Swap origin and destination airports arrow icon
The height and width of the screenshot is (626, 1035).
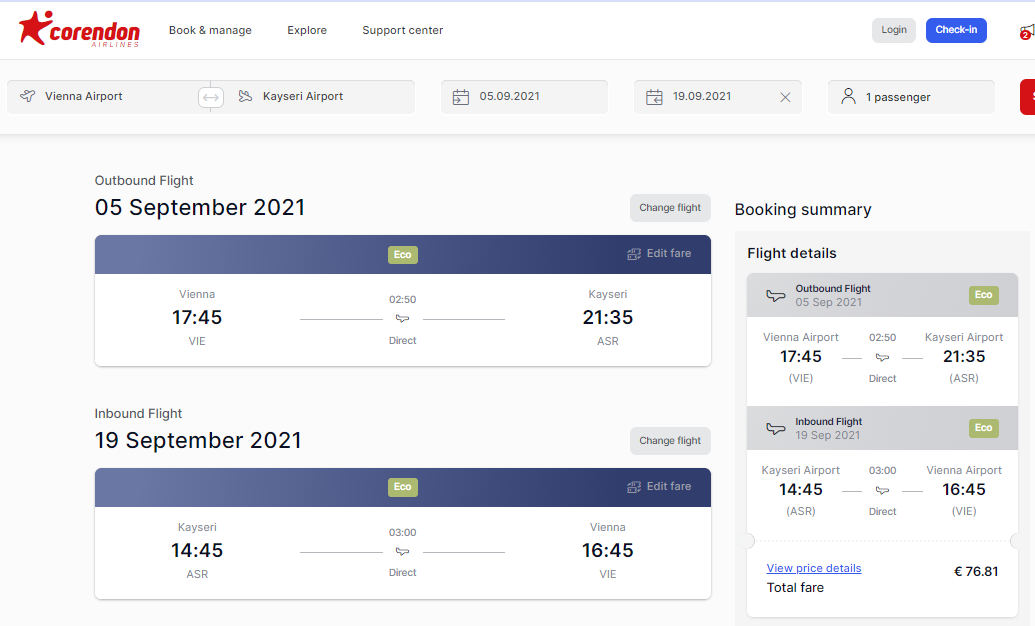tap(211, 97)
